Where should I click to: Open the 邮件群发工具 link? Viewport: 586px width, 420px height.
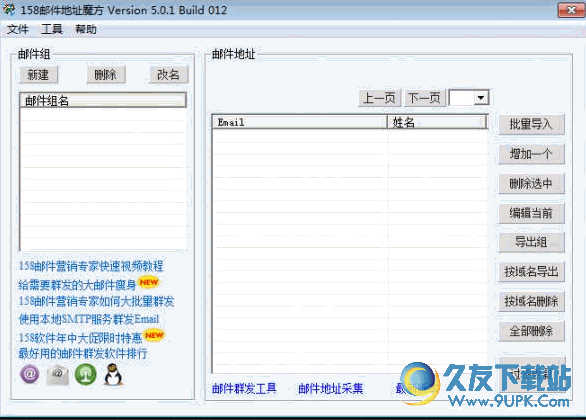pos(244,389)
